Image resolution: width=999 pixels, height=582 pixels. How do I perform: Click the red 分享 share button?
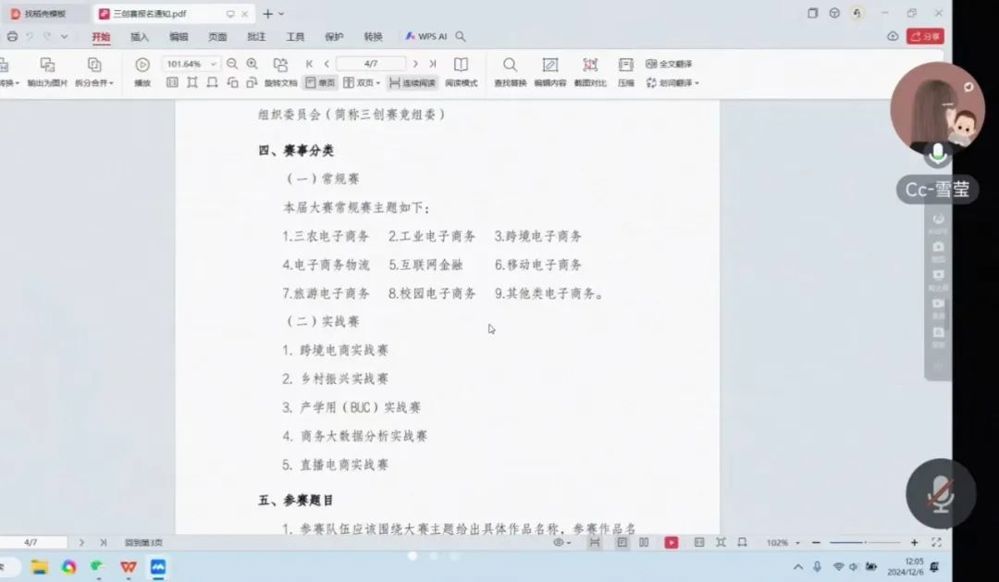[x=925, y=36]
